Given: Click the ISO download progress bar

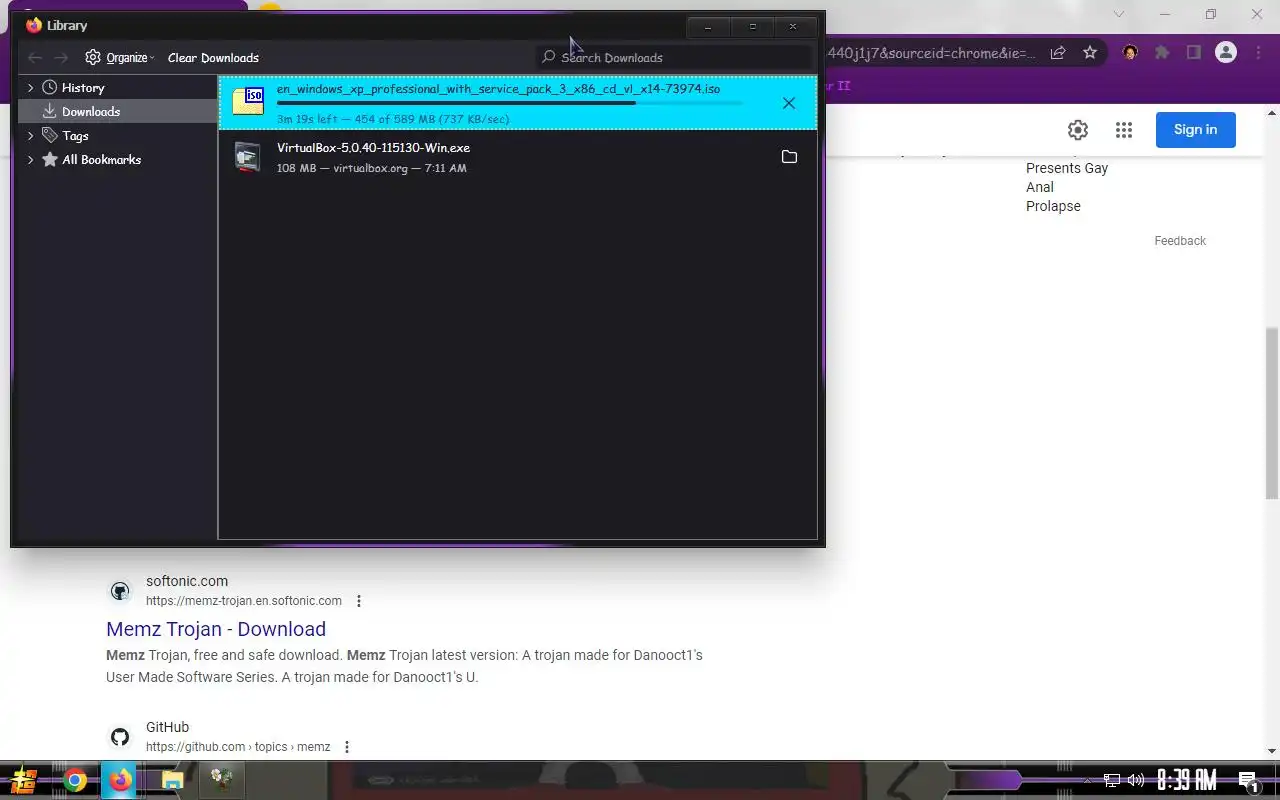Looking at the screenshot, I should click(510, 103).
